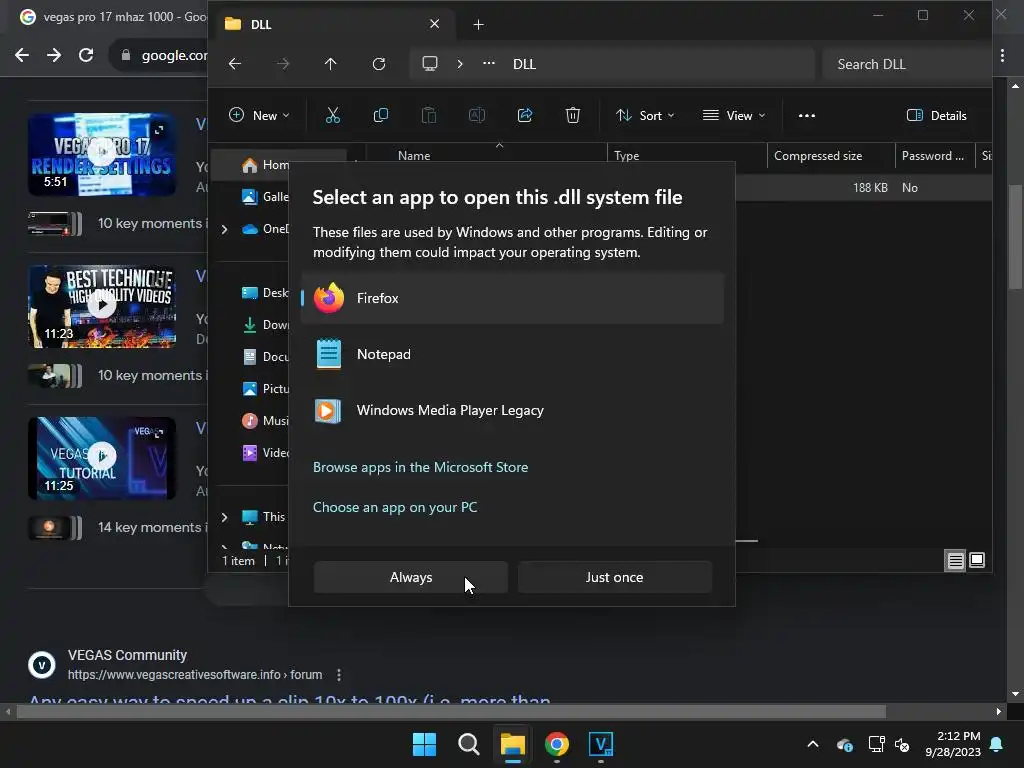Reload the Chrome page
Viewport: 1024px width, 768px height.
coord(86,56)
